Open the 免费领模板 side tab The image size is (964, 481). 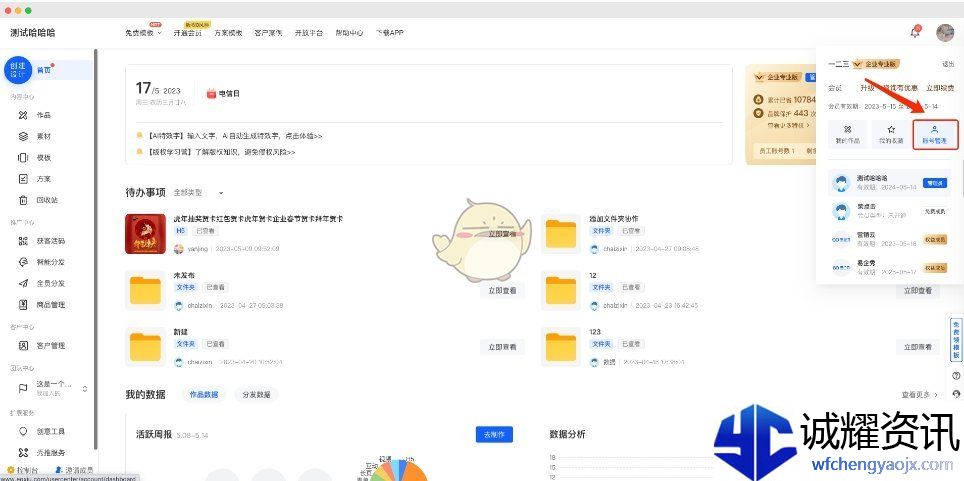pos(956,340)
